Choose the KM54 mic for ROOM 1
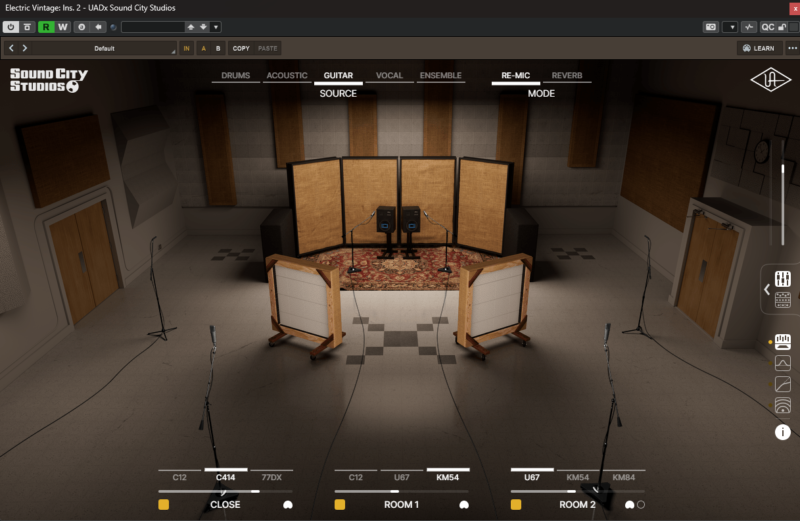Image resolution: width=800 pixels, height=521 pixels. (447, 476)
